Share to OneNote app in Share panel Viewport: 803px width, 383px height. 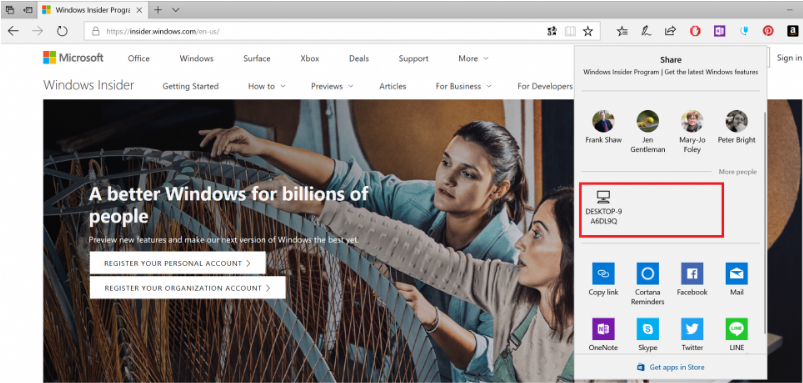(603, 335)
